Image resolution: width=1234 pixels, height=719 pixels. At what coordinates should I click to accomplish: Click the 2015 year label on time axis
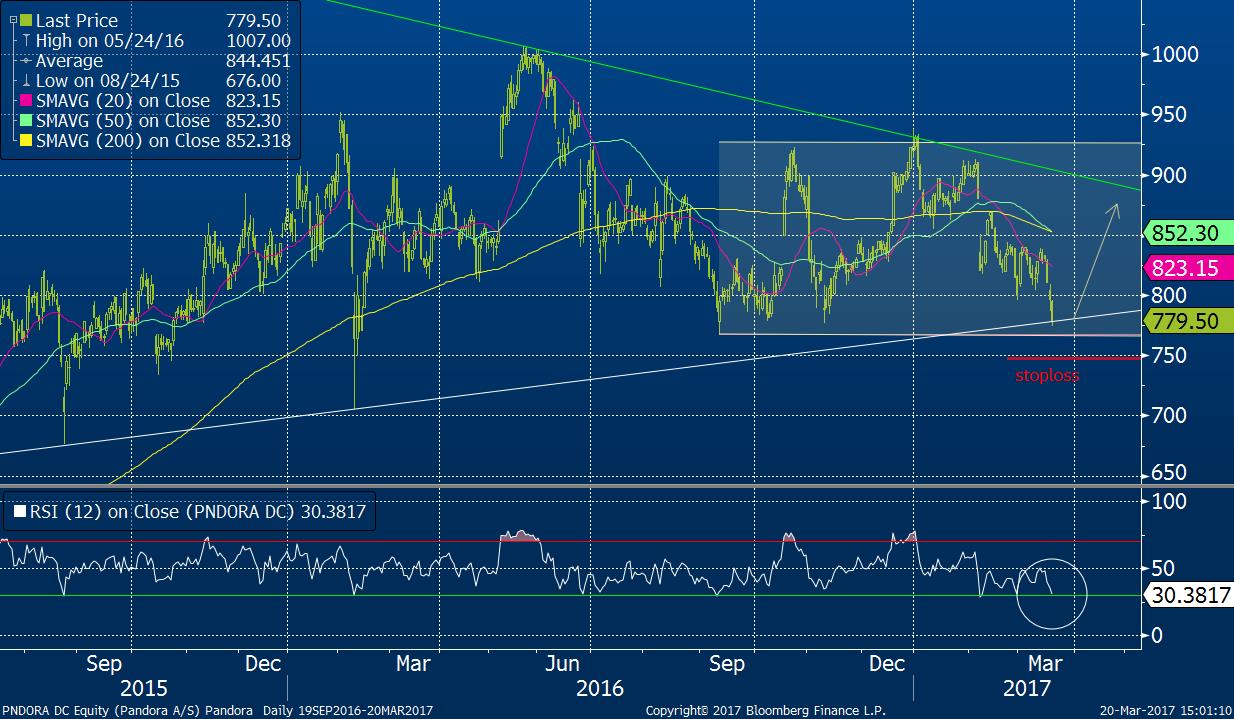[142, 688]
